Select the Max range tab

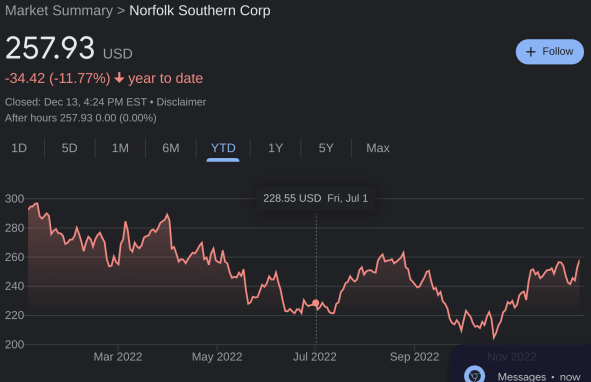(378, 148)
